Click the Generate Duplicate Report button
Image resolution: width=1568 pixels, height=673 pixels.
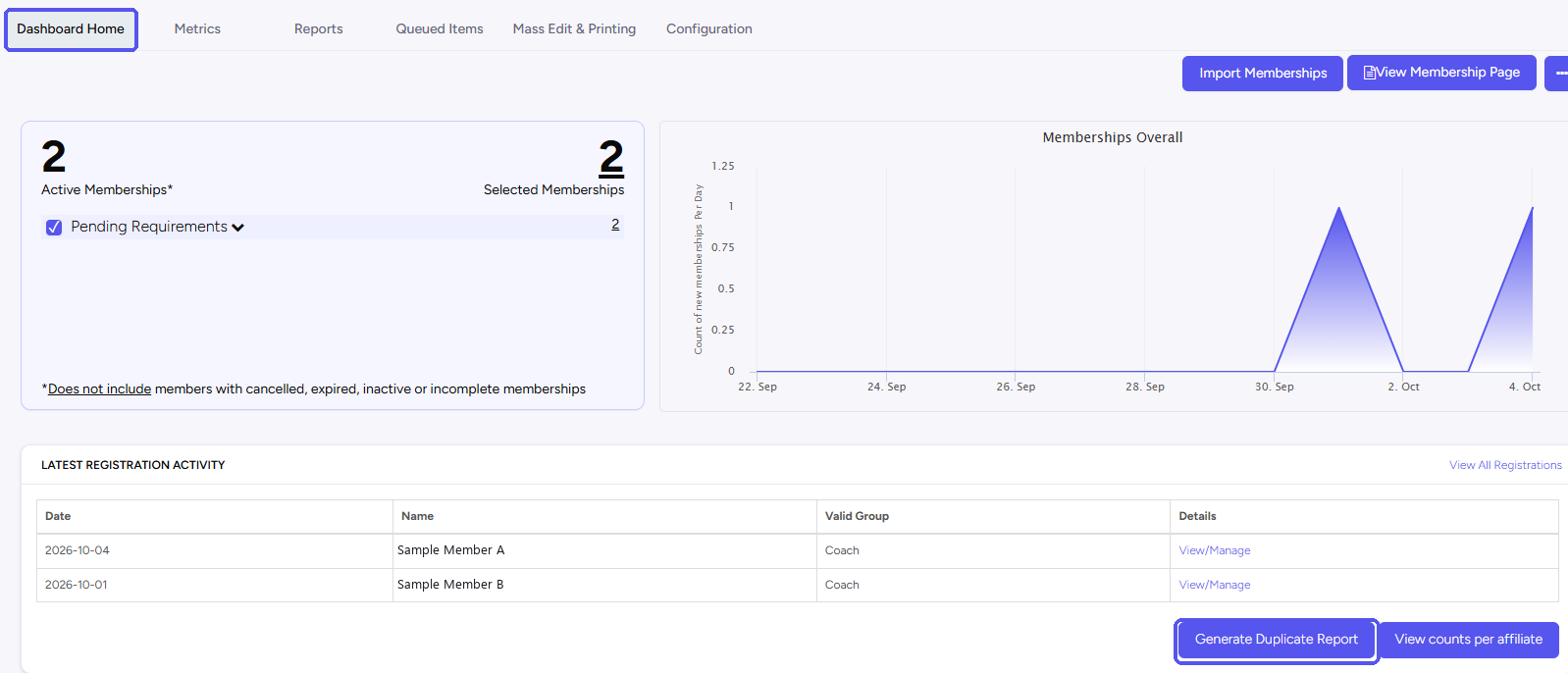tap(1277, 640)
